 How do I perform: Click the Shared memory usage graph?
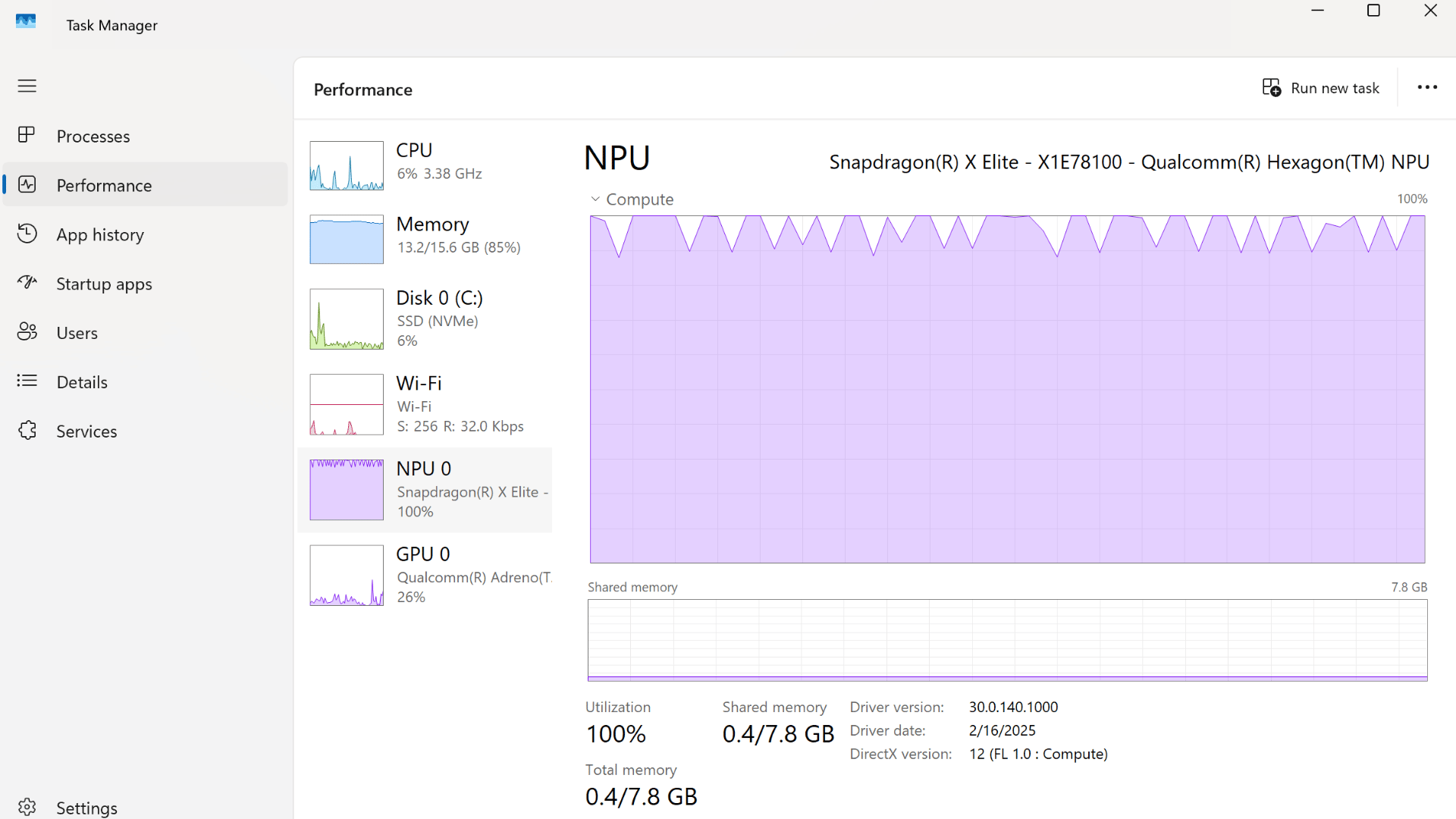1007,640
